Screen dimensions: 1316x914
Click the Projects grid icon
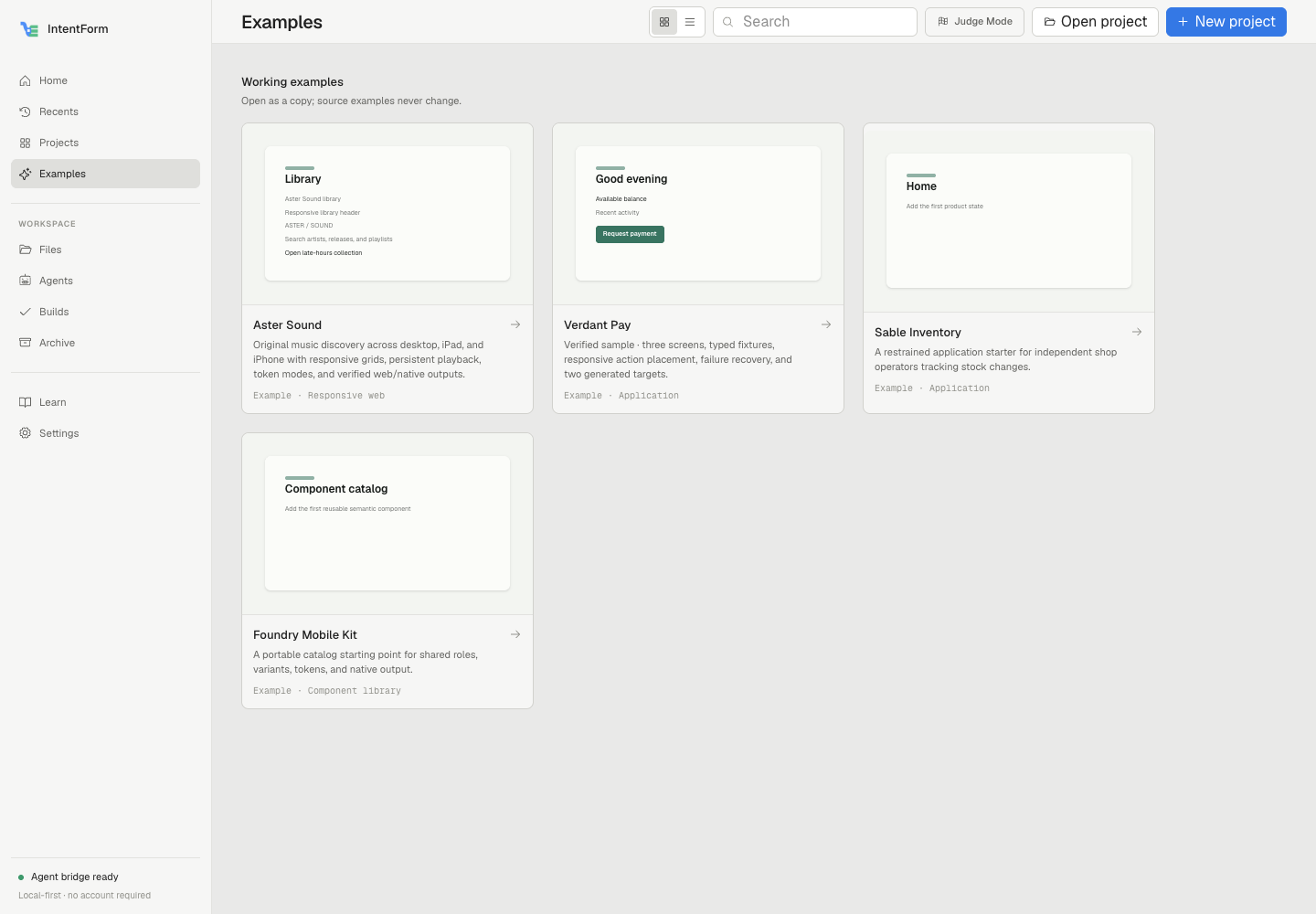pos(26,143)
